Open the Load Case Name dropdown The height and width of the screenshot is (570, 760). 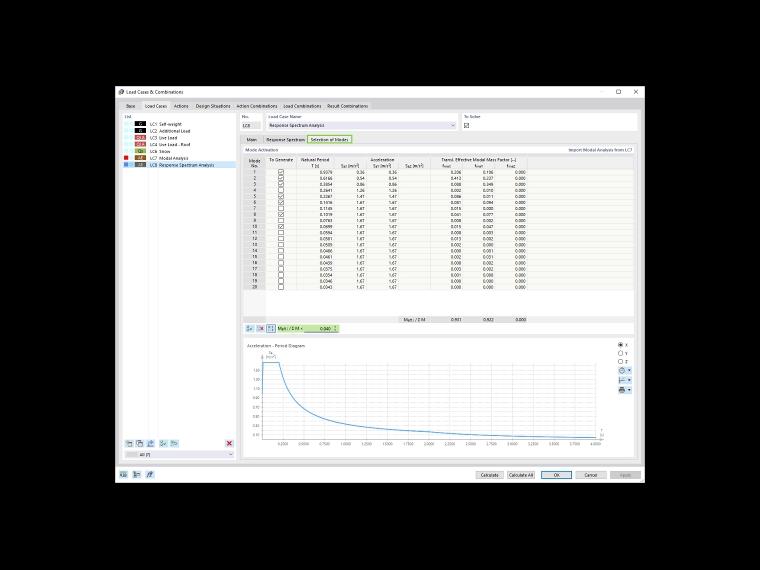(x=453, y=126)
